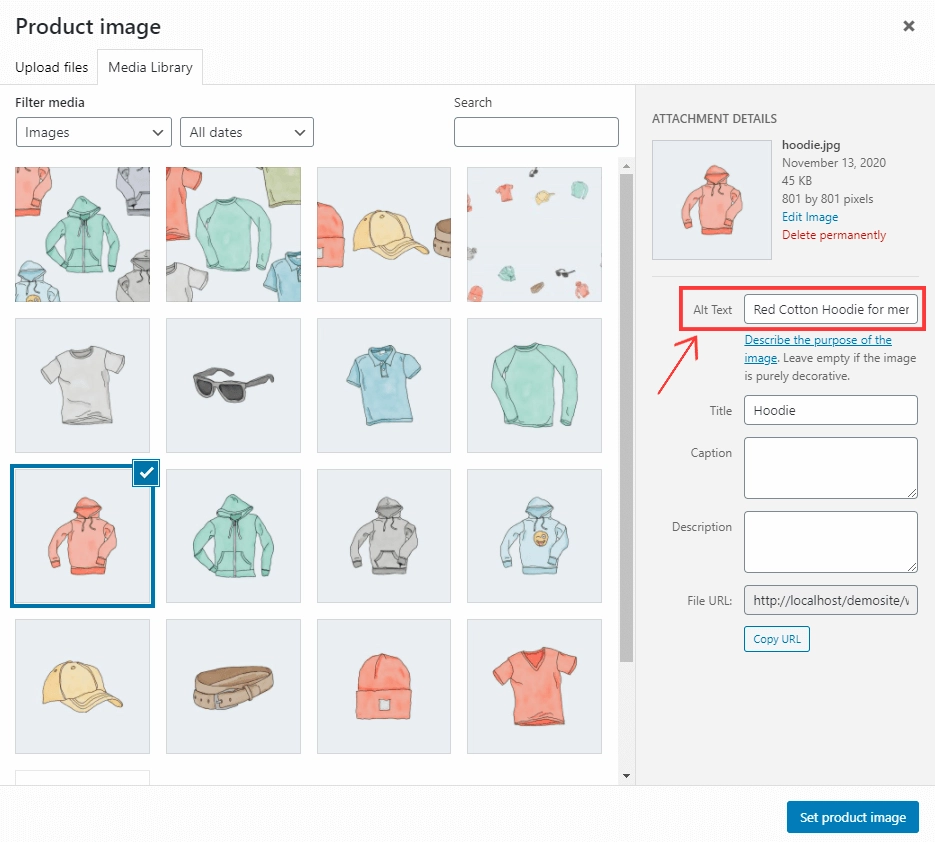
Task: Open the Describe the purpose link
Action: click(x=818, y=340)
